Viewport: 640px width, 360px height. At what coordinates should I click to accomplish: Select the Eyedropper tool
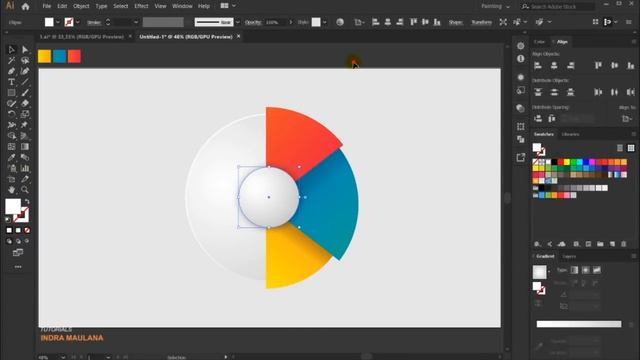(11, 158)
